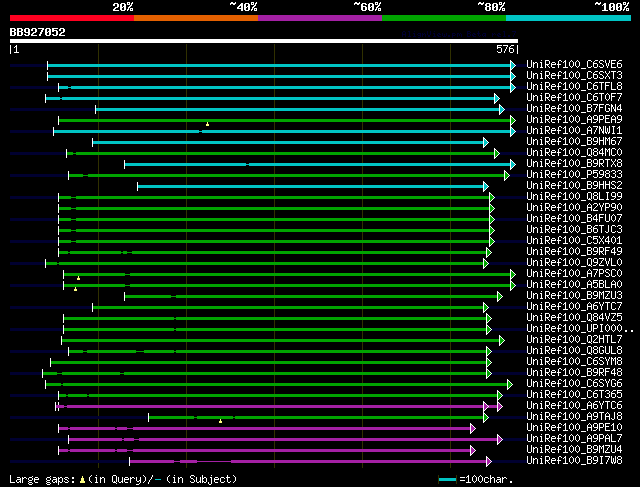Viewport: 640px width, 487px height.
Task: Select the UniRef100_C5X401 label
Action: coord(574,241)
